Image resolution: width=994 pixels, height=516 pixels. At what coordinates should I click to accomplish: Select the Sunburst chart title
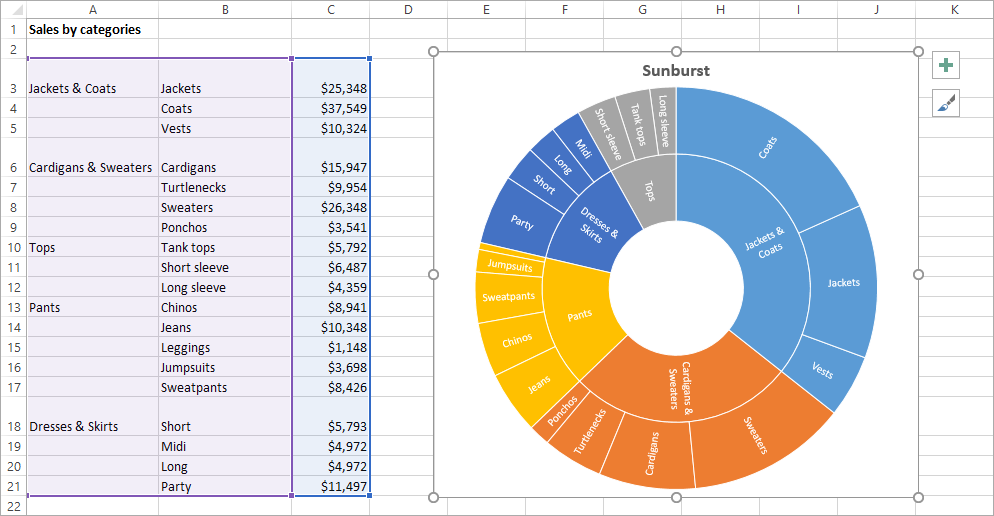coord(675,71)
